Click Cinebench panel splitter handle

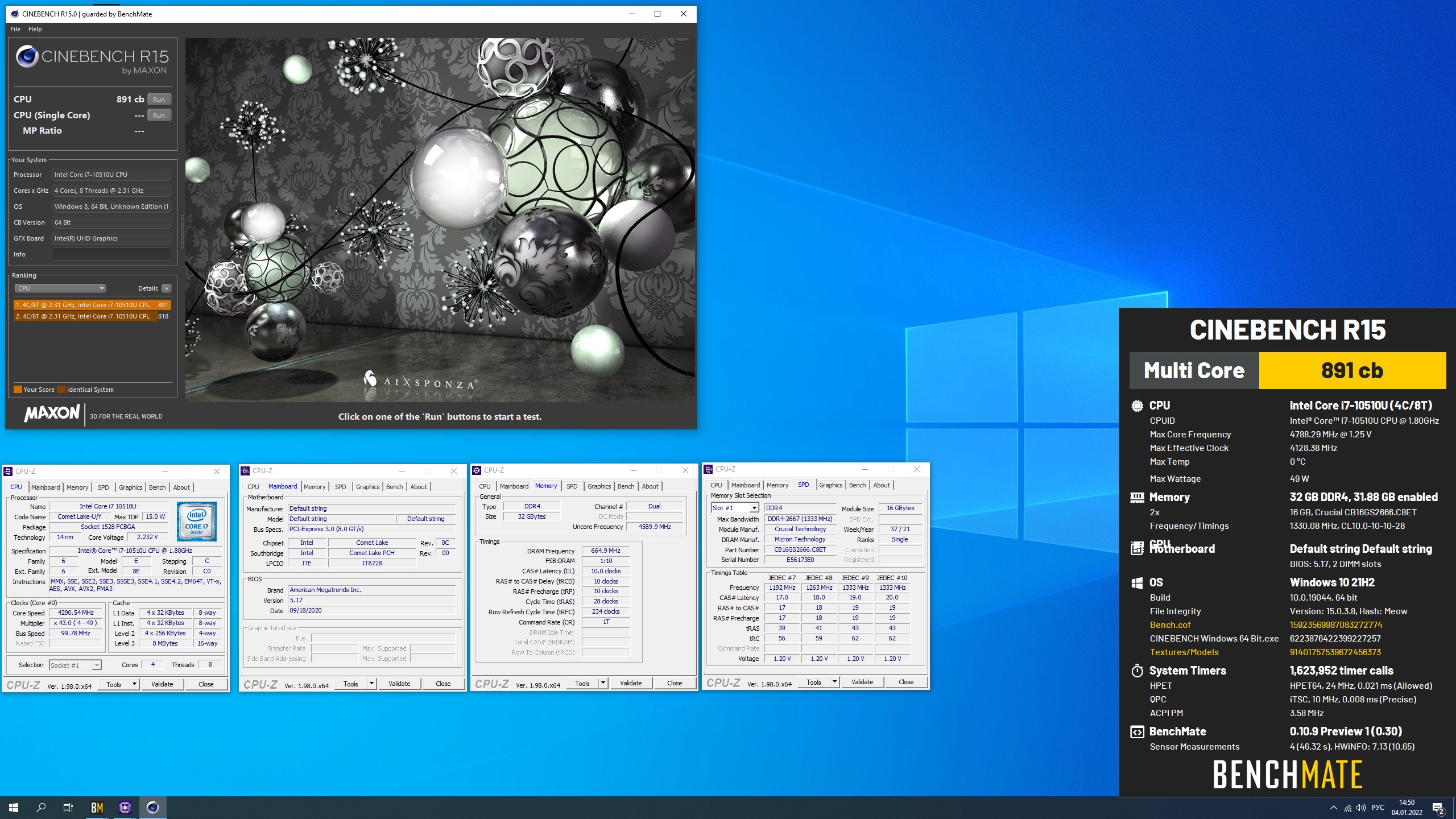pyautogui.click(x=182, y=232)
